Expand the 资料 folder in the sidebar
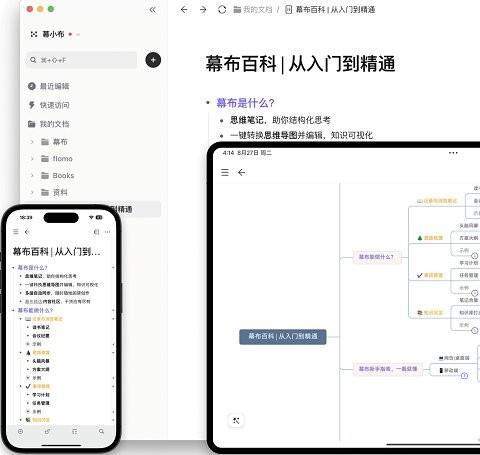Viewport: 480px width, 455px height. (32, 192)
